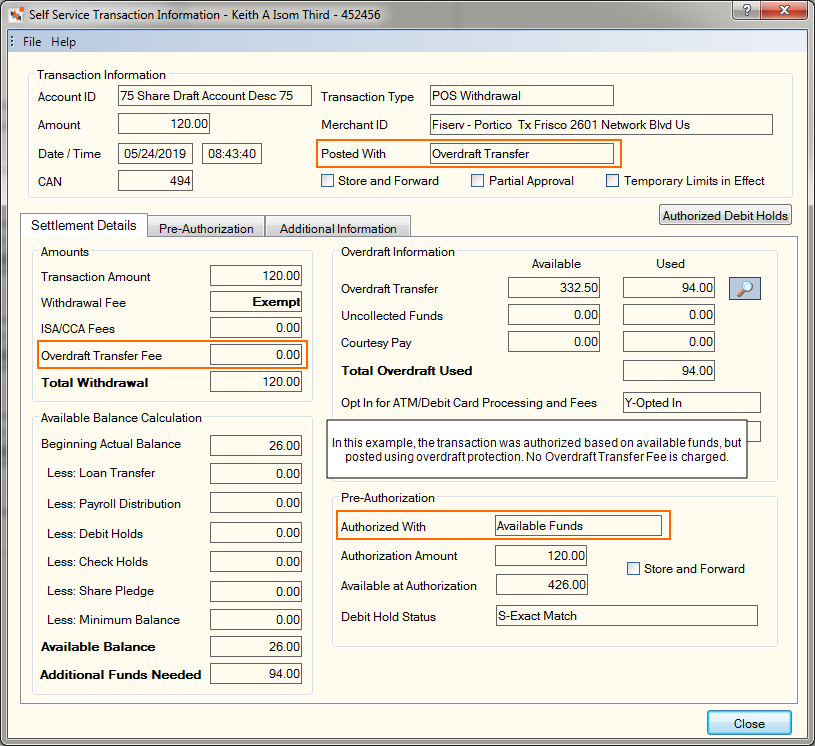The height and width of the screenshot is (746, 815).
Task: Click Uncollected Funds Used field
Action: click(669, 315)
